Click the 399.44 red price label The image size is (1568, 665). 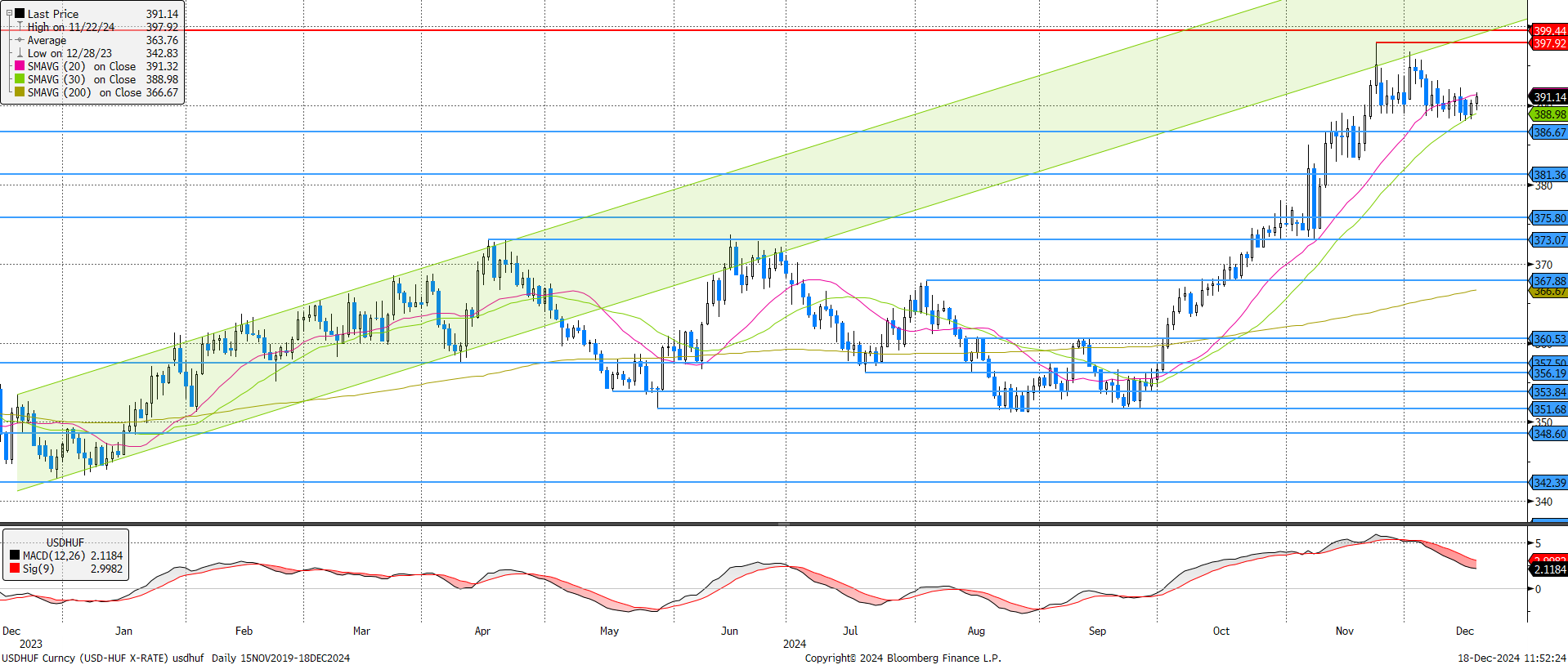(1549, 31)
